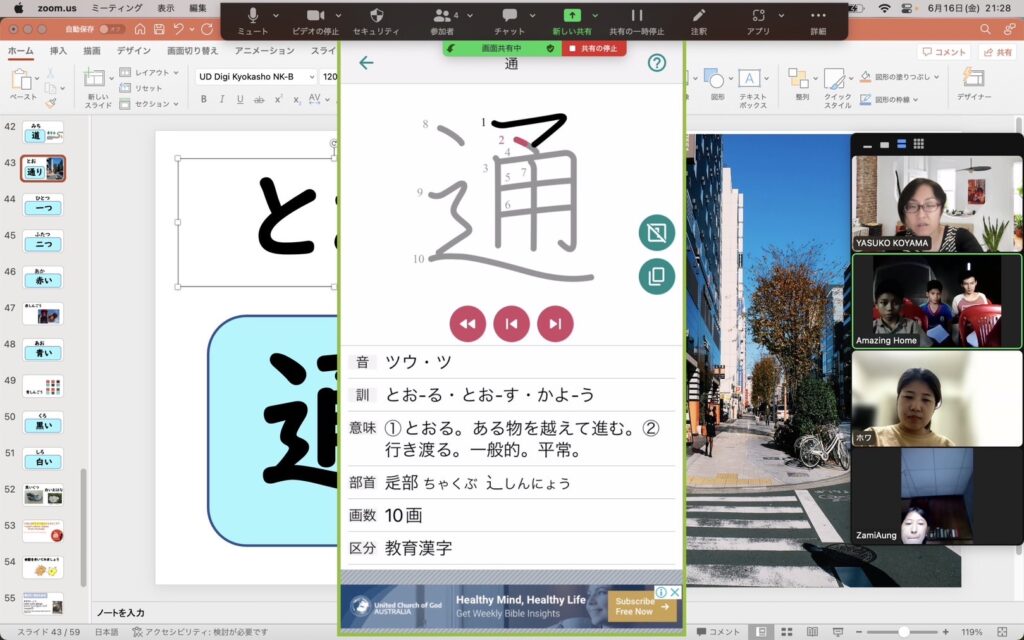Start a new share in Zoom
1024x640 pixels.
[571, 21]
